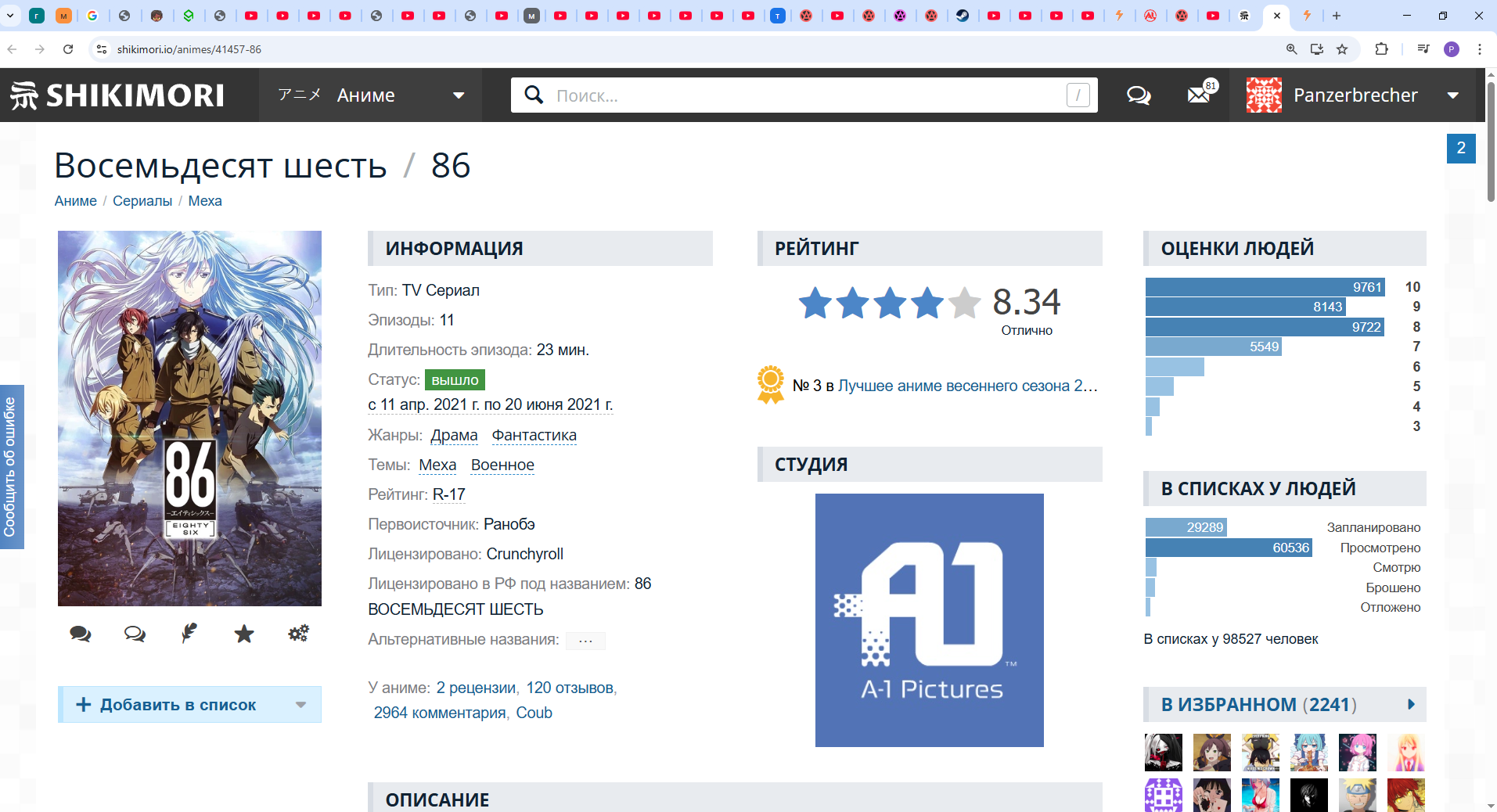Open reviews outlined speech bubble icon under poster
The width and height of the screenshot is (1497, 812).
[x=135, y=634]
